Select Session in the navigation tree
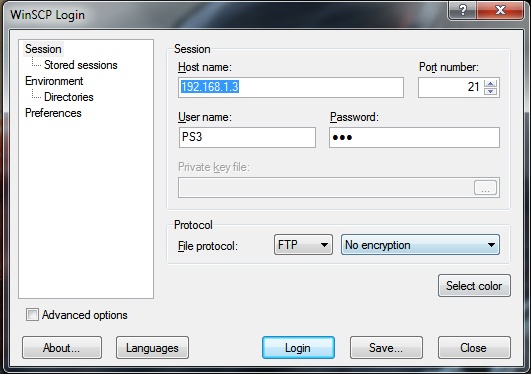 coord(43,49)
